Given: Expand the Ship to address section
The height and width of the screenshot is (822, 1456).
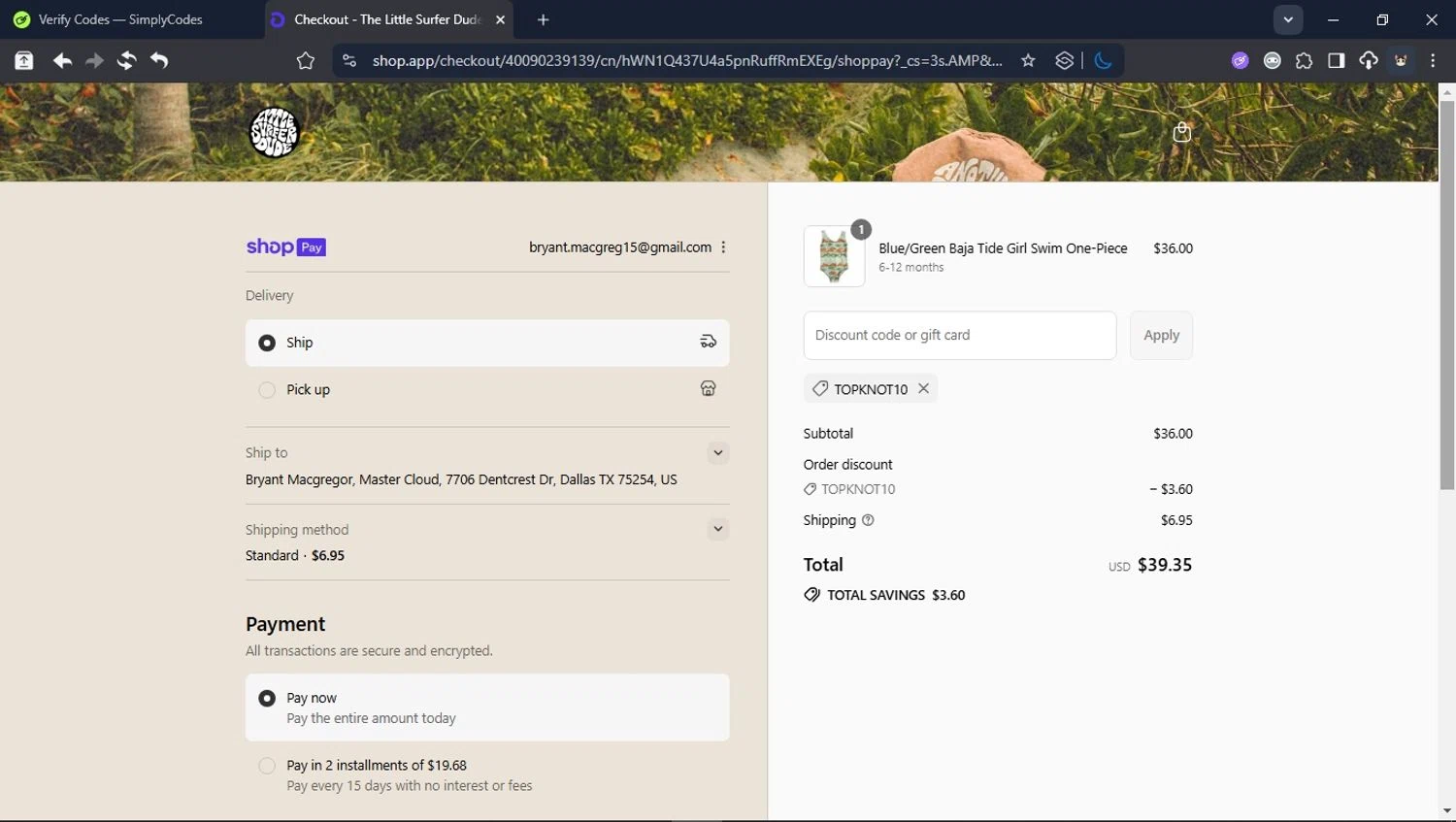Looking at the screenshot, I should pyautogui.click(x=718, y=452).
